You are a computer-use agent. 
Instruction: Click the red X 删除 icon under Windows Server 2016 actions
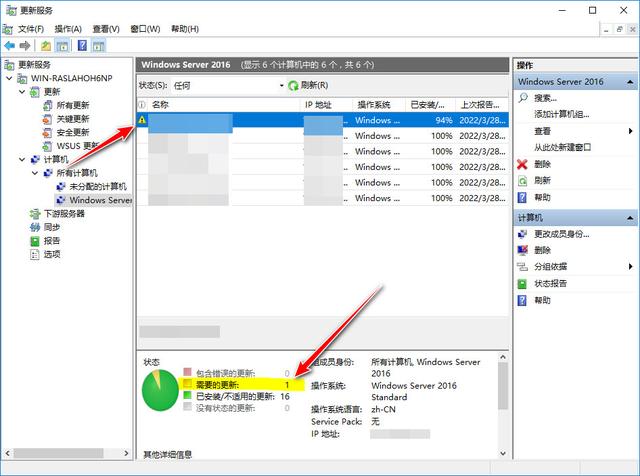[x=522, y=164]
